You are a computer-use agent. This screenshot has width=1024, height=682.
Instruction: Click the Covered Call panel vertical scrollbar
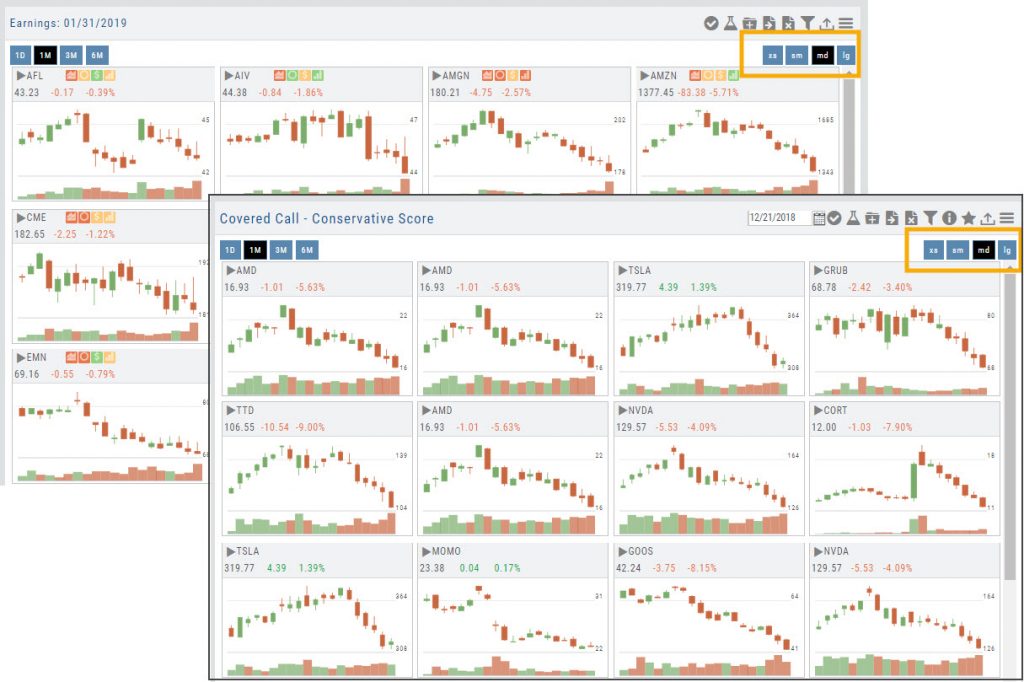[x=1010, y=420]
